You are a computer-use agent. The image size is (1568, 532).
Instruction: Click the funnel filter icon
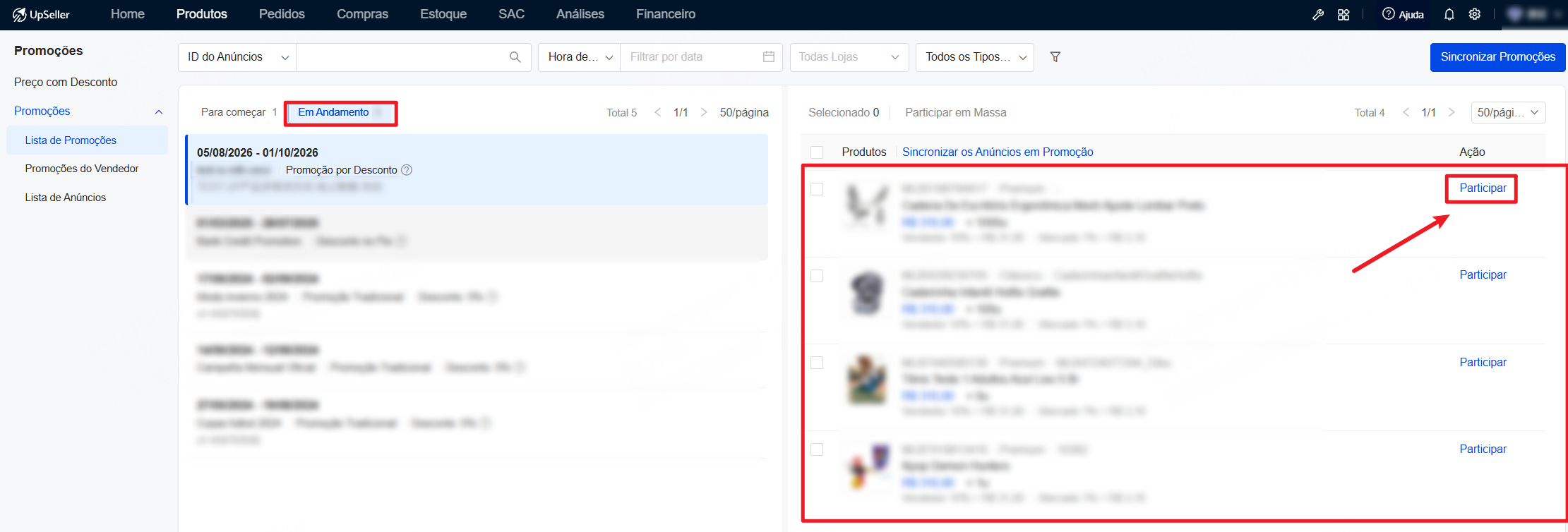click(x=1055, y=56)
